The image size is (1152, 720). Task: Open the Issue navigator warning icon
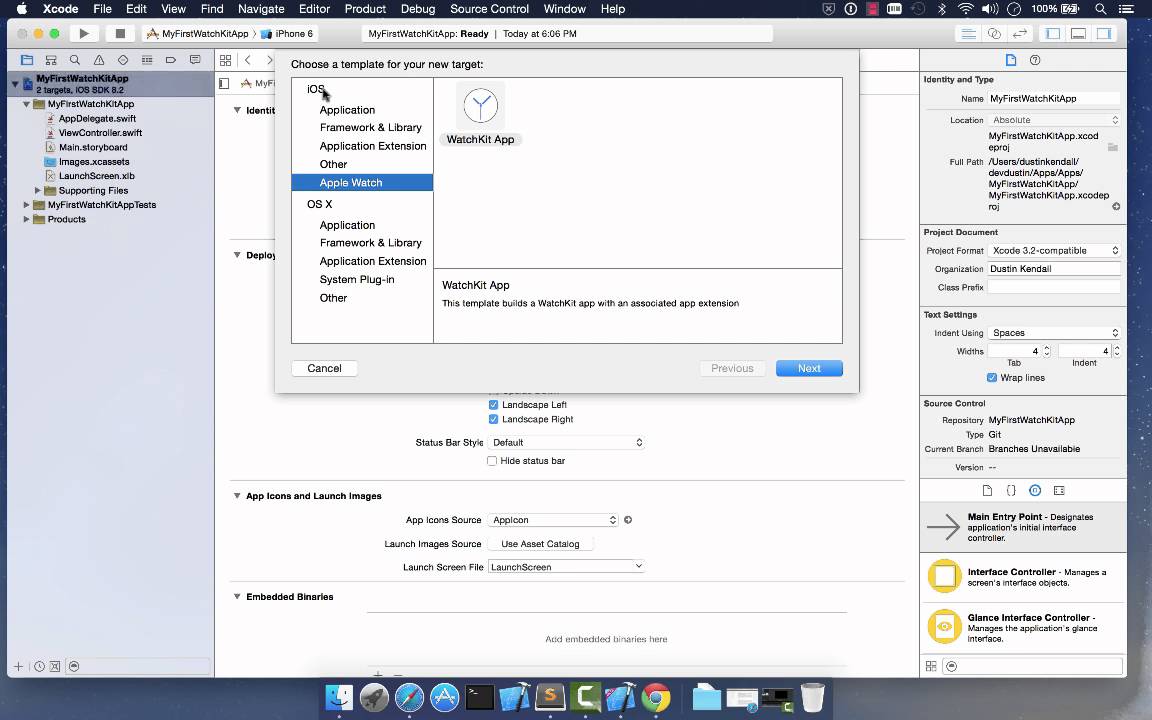98,60
